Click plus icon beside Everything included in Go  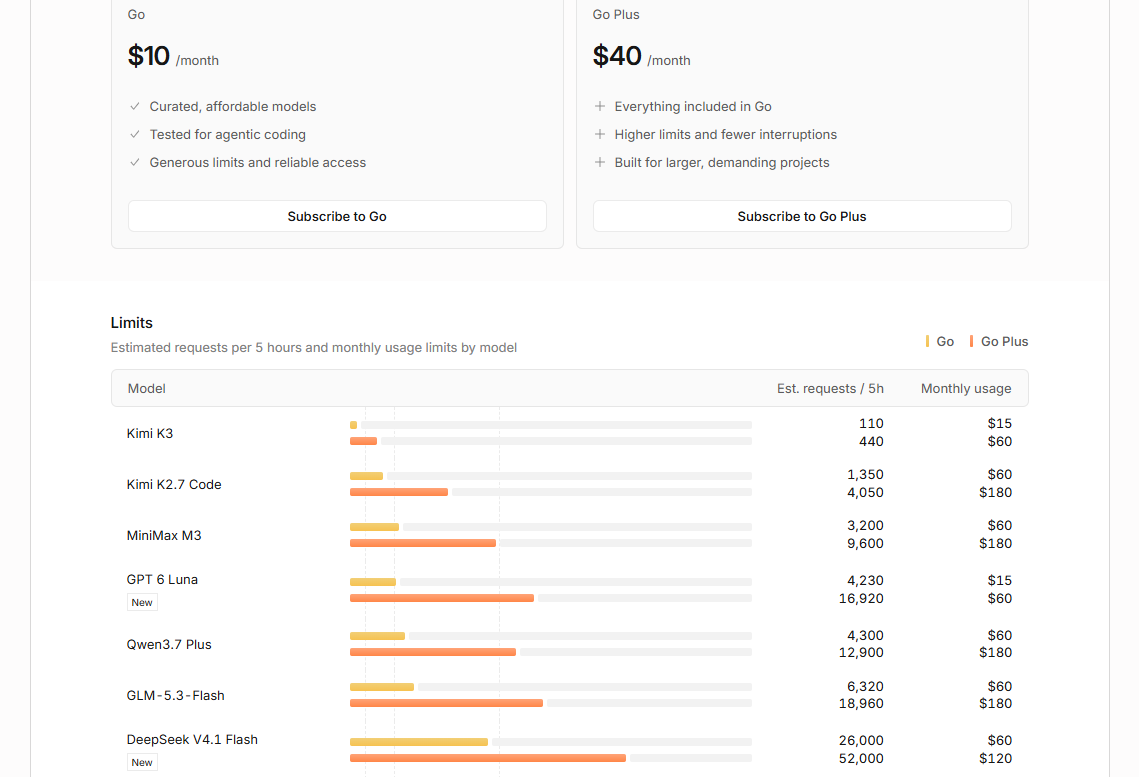coord(600,106)
